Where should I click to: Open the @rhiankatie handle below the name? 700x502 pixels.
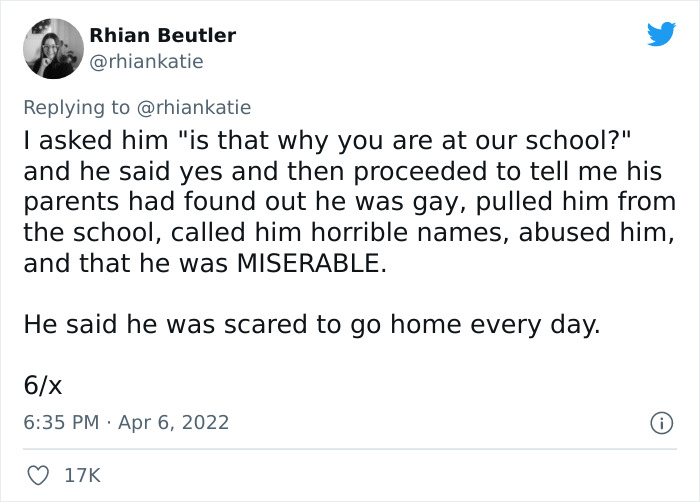pos(146,61)
